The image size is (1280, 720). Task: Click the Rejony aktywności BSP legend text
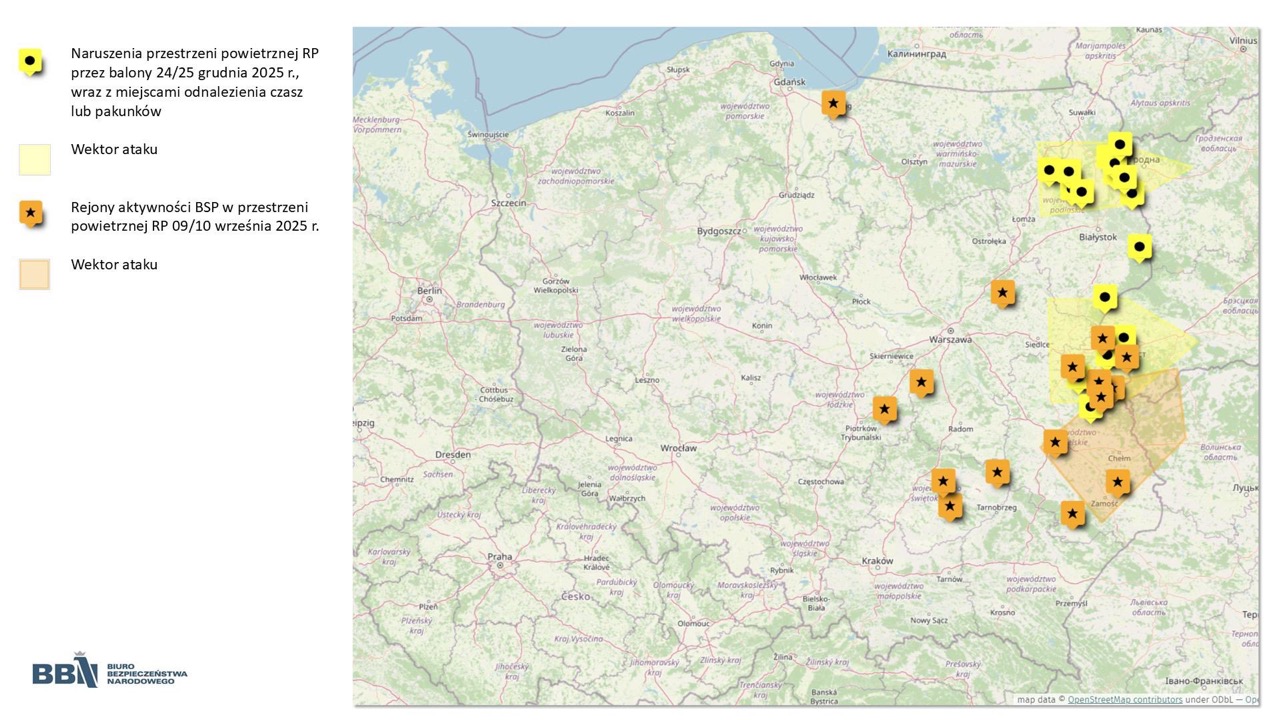coord(194,217)
